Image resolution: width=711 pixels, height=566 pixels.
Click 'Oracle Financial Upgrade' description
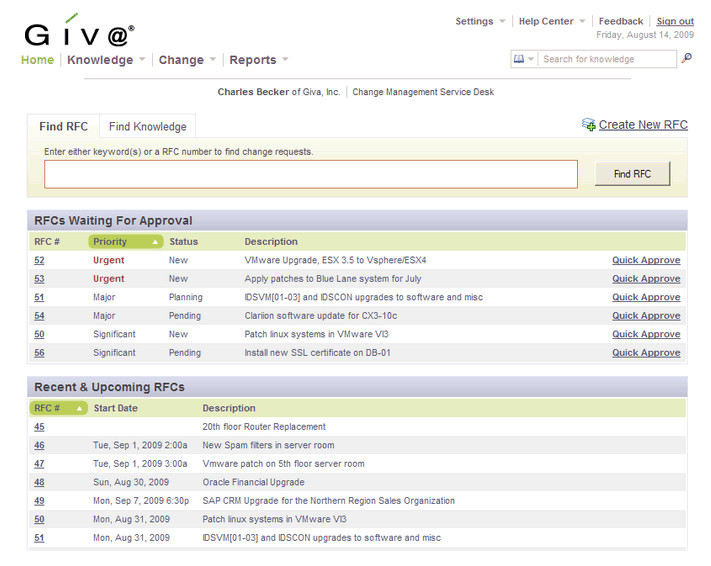[253, 483]
